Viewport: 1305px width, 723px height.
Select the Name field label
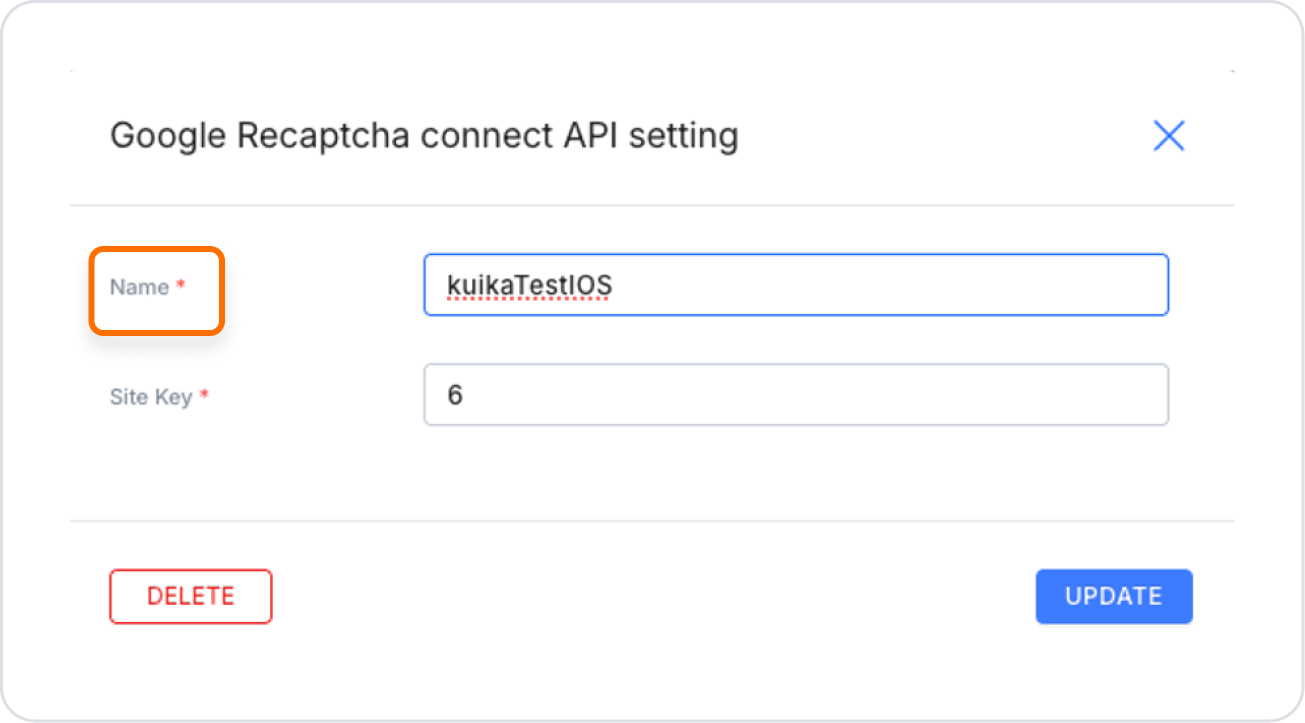pyautogui.click(x=139, y=287)
